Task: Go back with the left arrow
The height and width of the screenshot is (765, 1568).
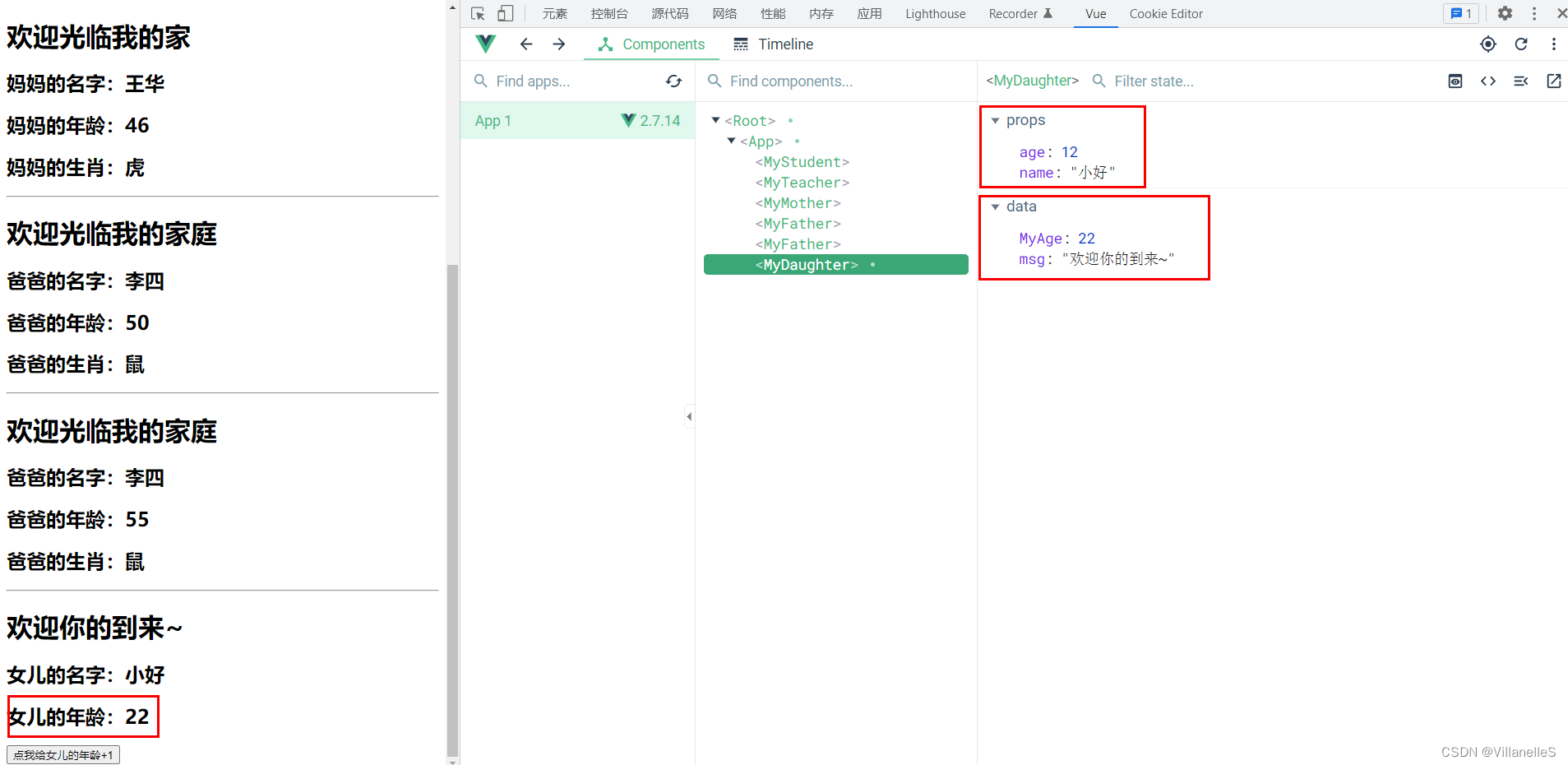Action: click(526, 44)
